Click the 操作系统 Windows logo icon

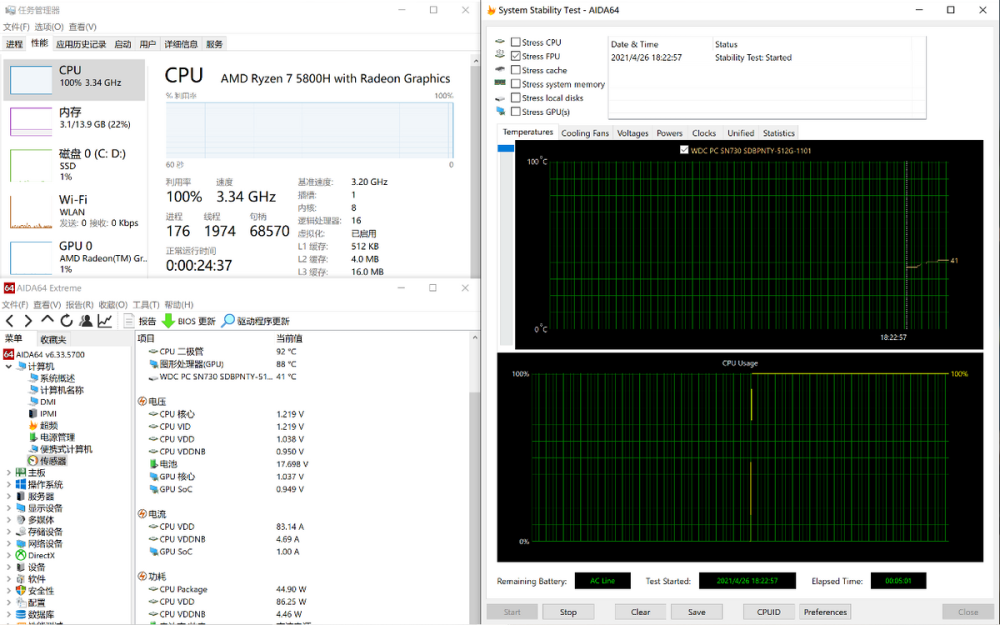[20, 484]
